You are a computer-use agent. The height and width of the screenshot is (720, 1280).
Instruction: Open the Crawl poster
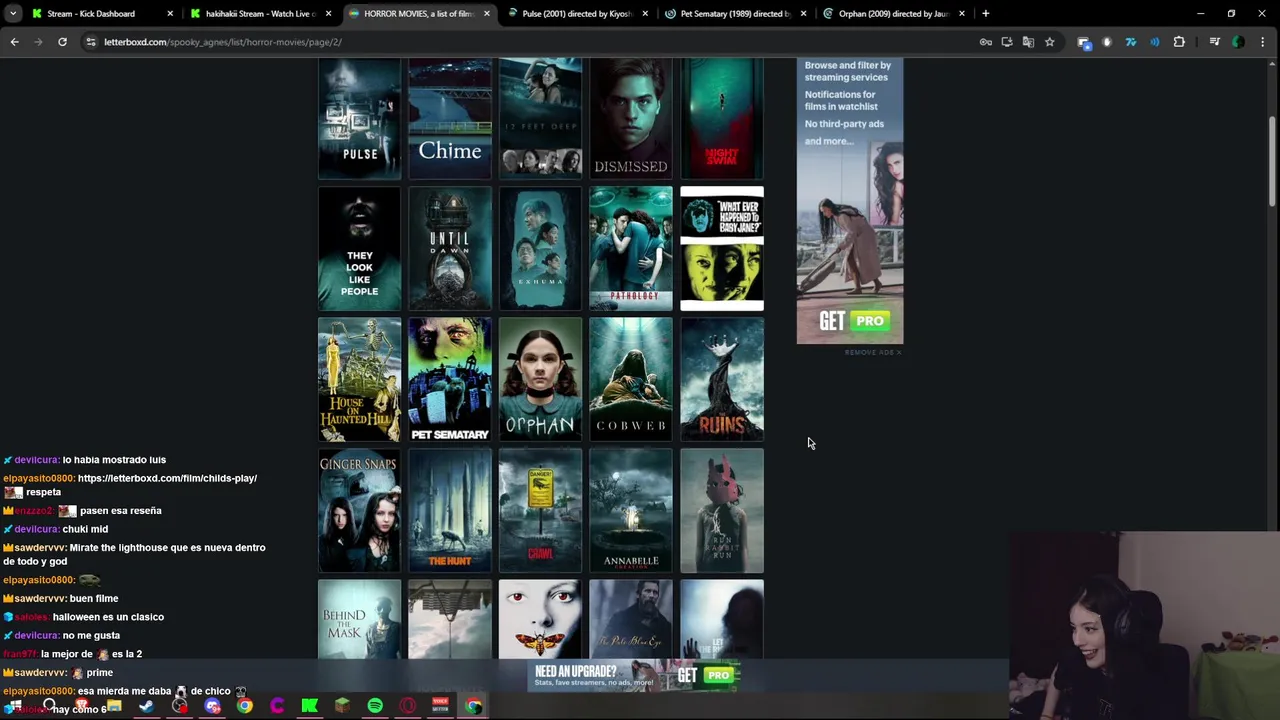pyautogui.click(x=540, y=510)
